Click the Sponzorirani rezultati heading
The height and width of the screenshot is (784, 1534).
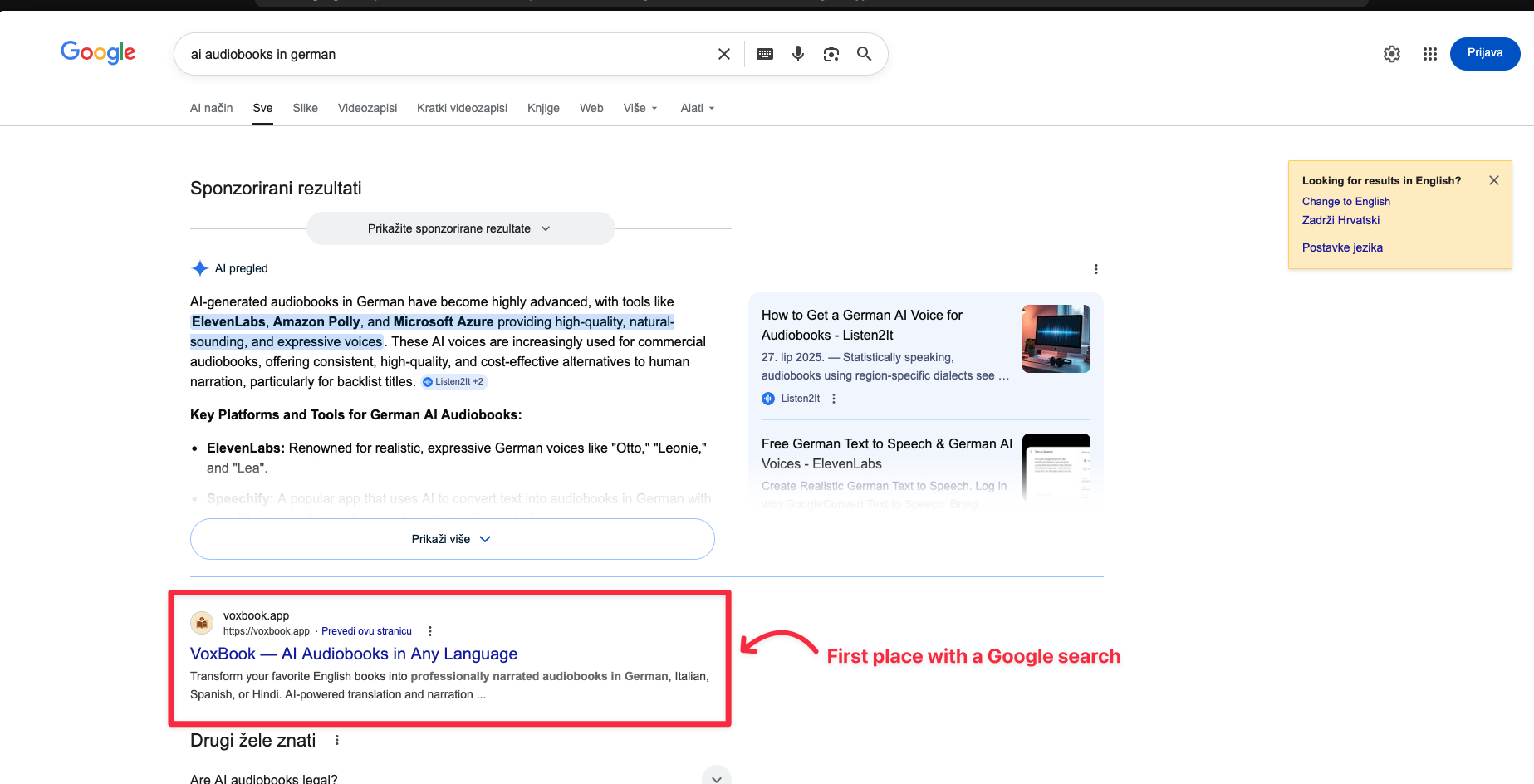tap(276, 188)
